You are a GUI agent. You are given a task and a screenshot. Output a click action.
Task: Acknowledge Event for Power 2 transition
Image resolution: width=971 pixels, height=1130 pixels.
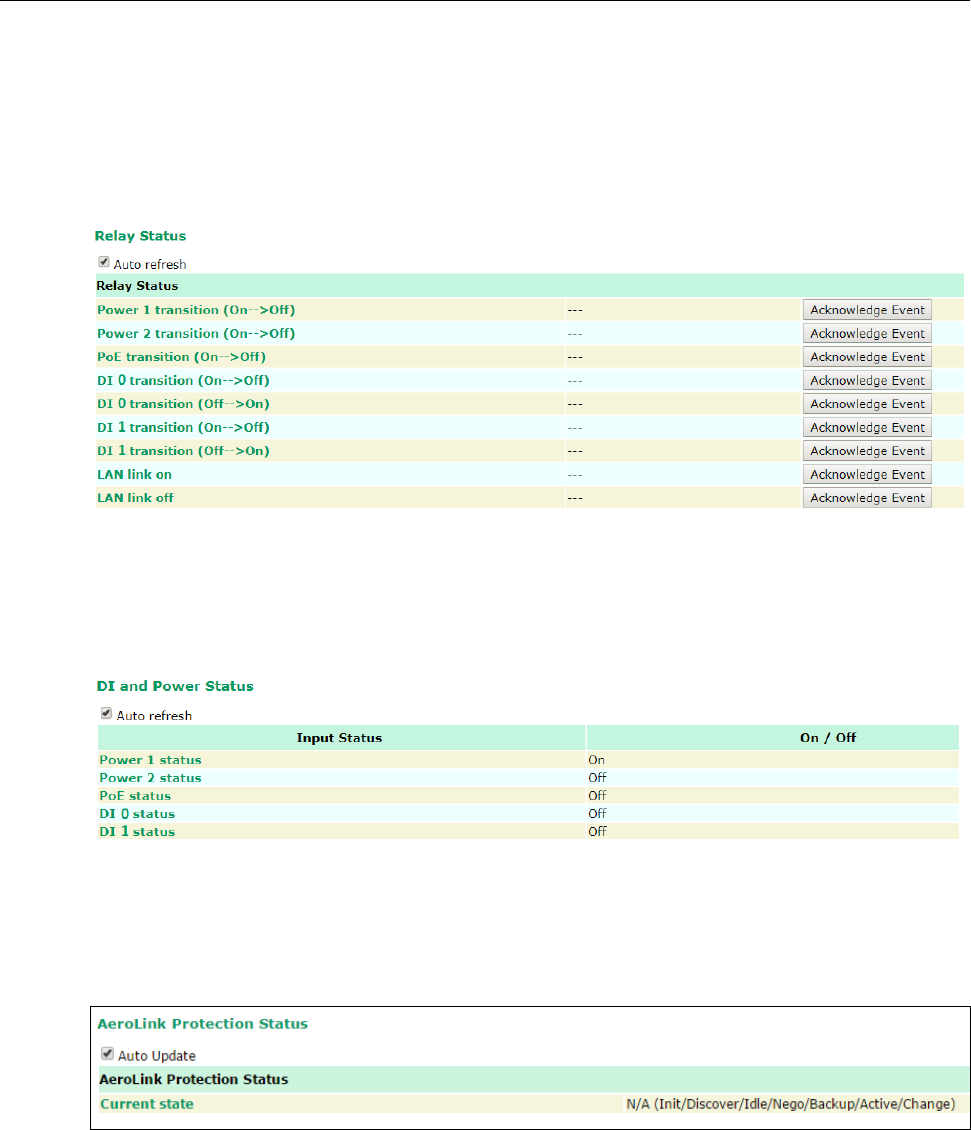(x=867, y=334)
